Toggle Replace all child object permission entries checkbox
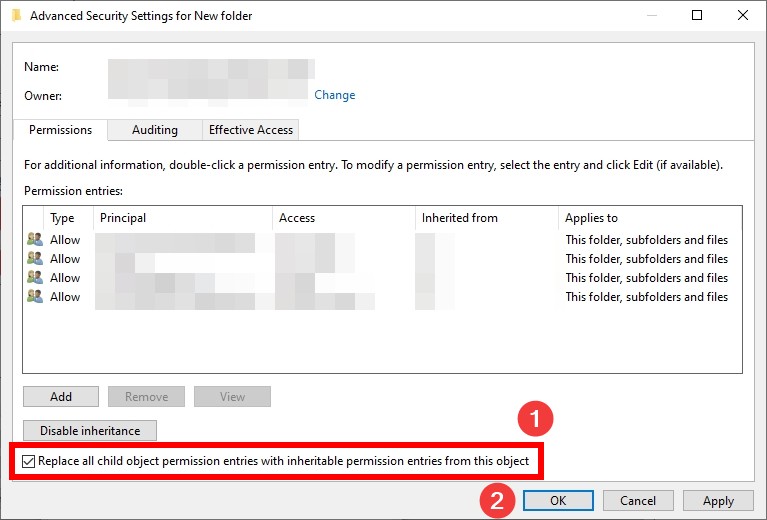The width and height of the screenshot is (767, 520). [28, 461]
